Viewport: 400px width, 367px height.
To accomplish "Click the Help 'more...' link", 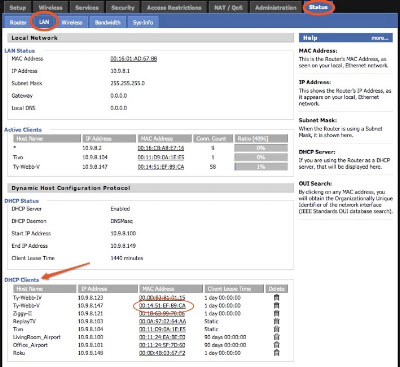I will tap(380, 38).
